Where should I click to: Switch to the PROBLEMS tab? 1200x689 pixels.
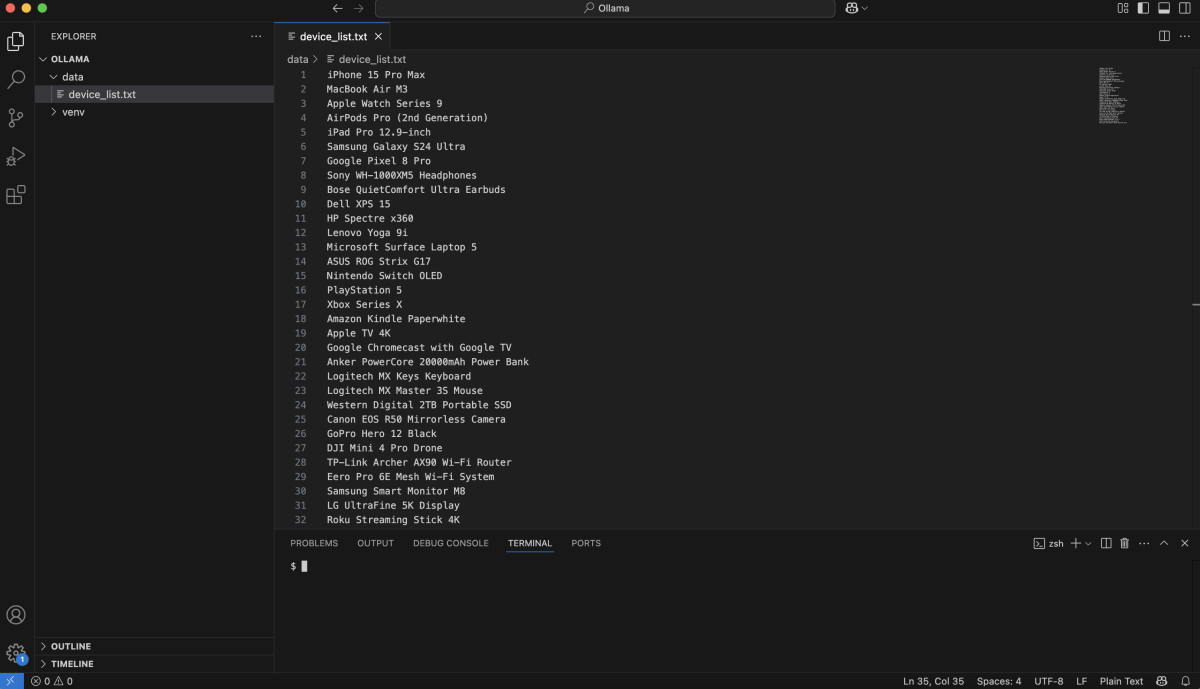point(314,543)
